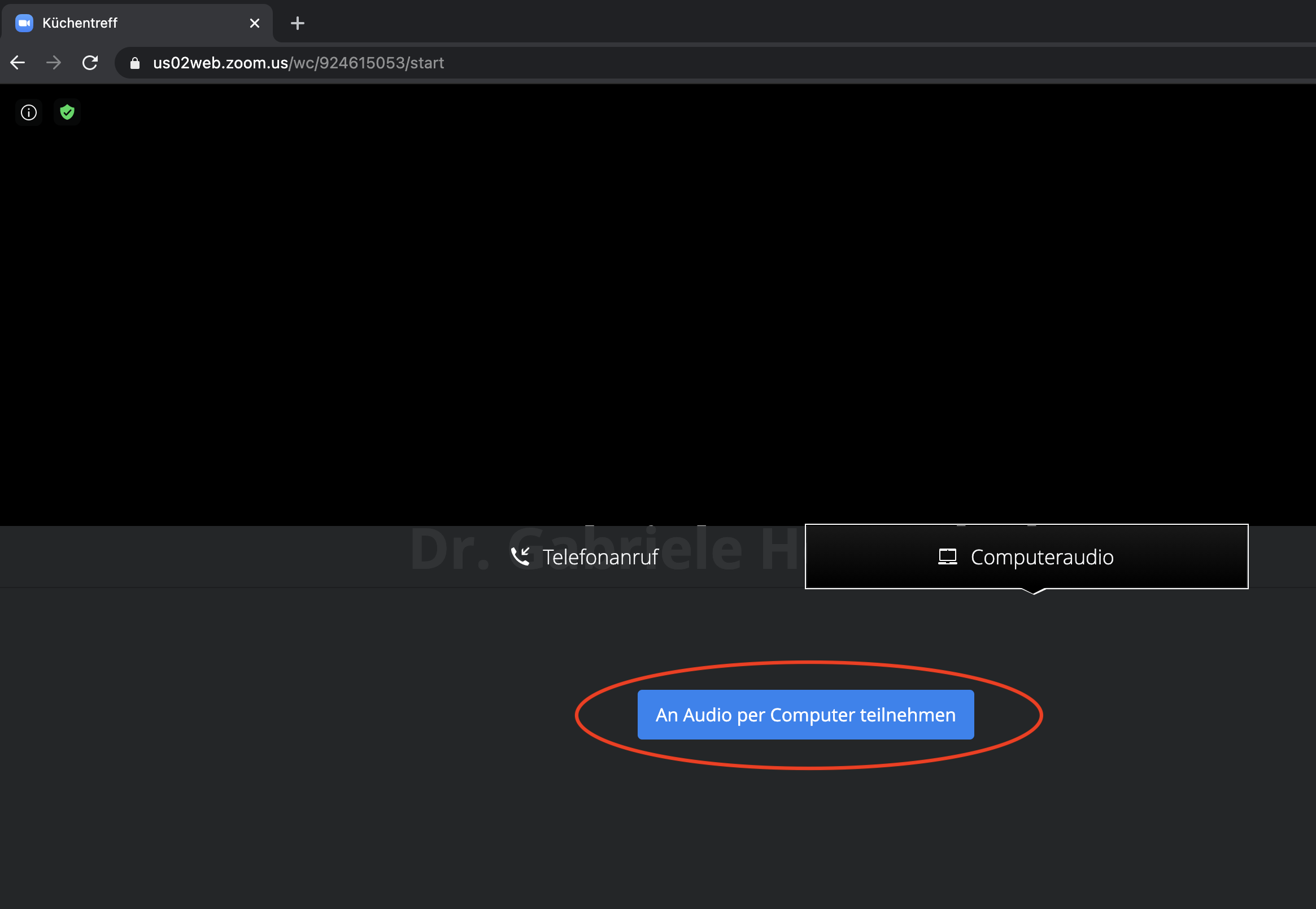This screenshot has height=909, width=1316.
Task: Open the meeting information icon
Action: (x=28, y=112)
